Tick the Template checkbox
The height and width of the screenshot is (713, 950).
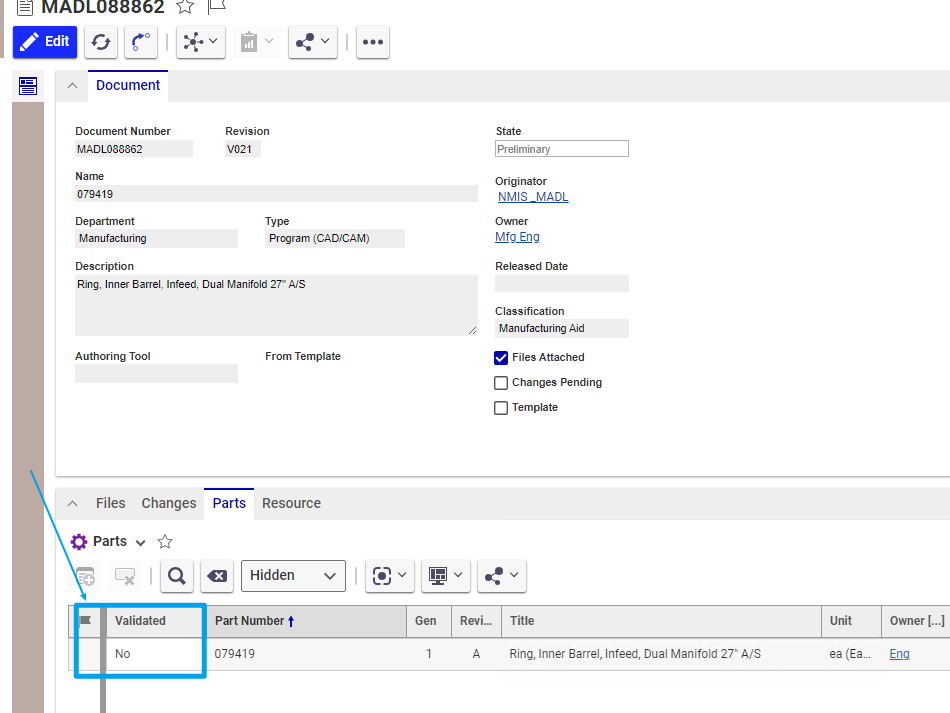click(501, 408)
